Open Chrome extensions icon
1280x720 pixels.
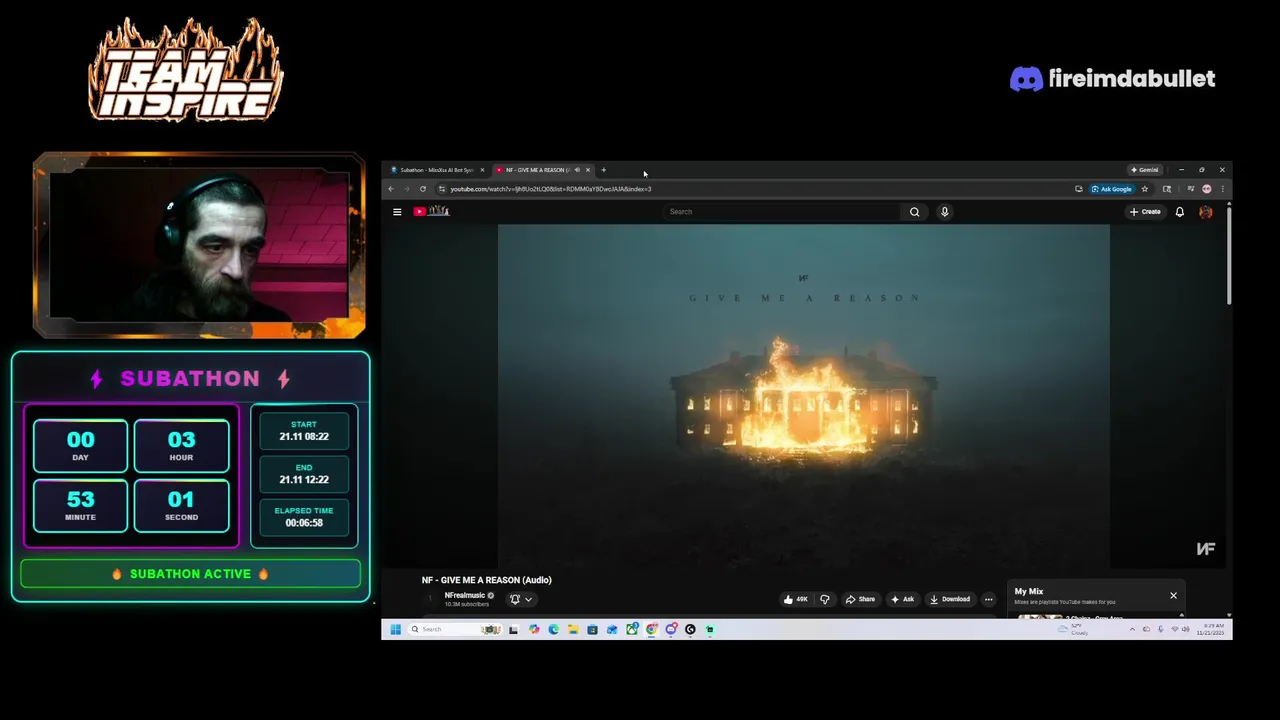click(x=1167, y=189)
